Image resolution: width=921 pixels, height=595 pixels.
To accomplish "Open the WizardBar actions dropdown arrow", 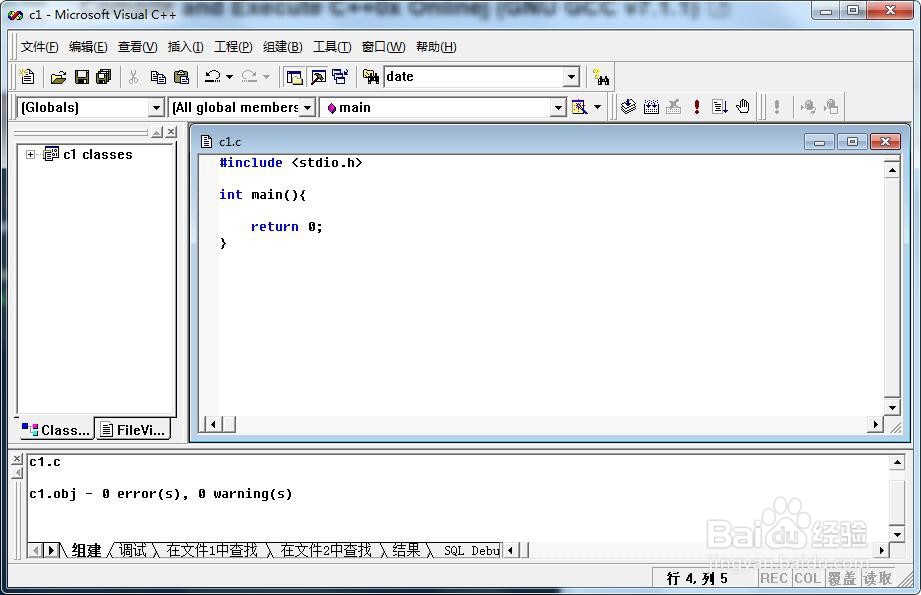I will click(x=597, y=107).
